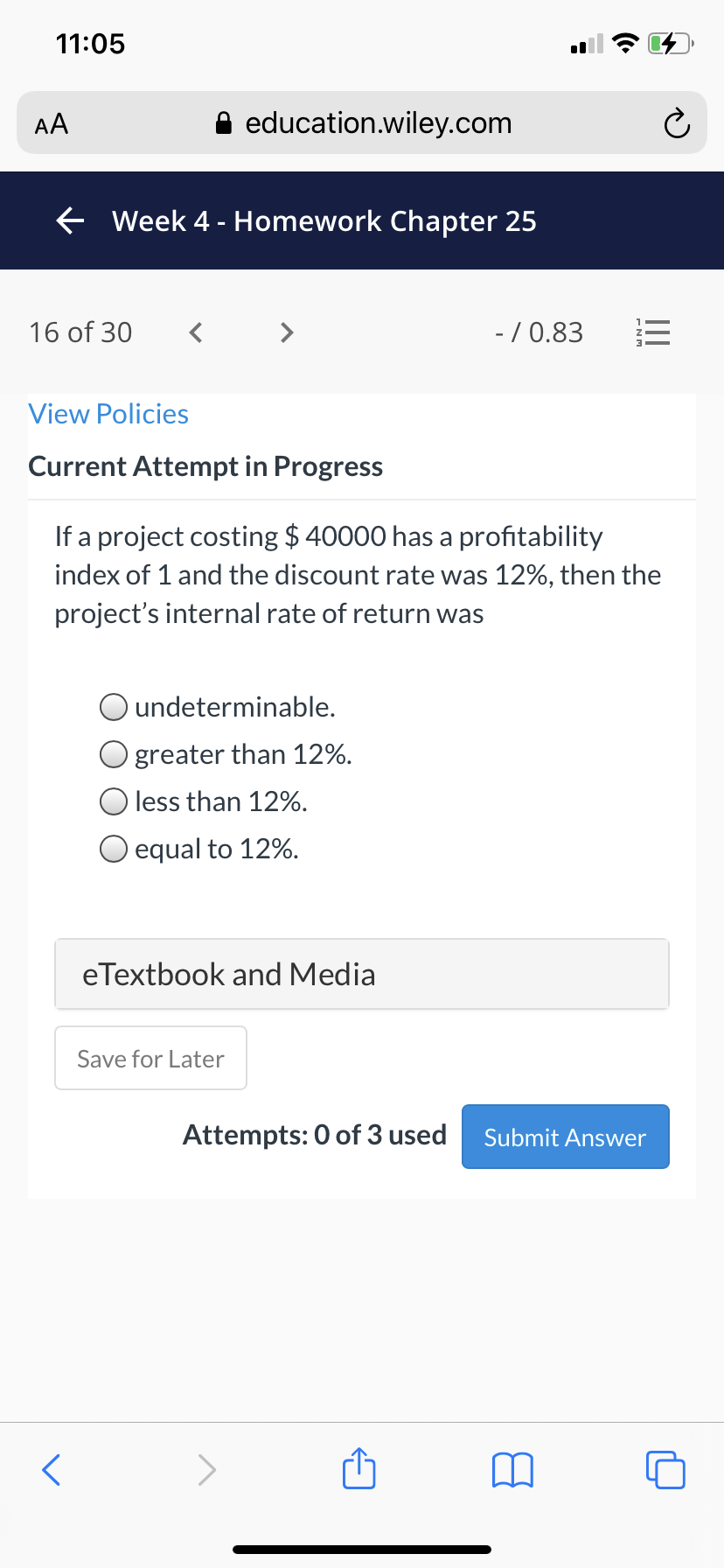The width and height of the screenshot is (724, 1568).
Task: Tap the AA reader text size control
Action: (52, 123)
